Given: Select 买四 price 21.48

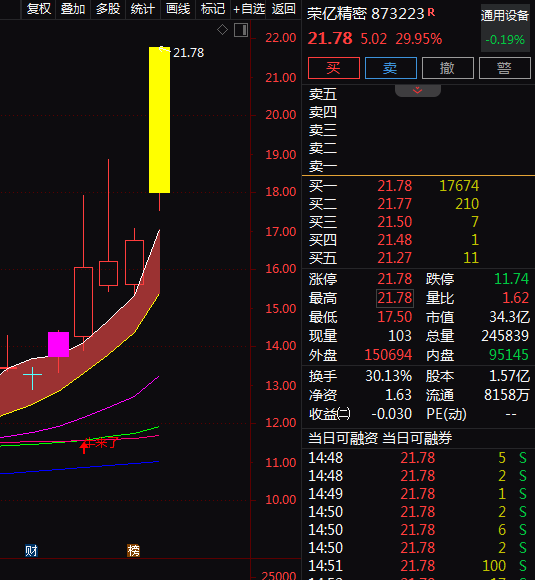Looking at the screenshot, I should 394,240.
